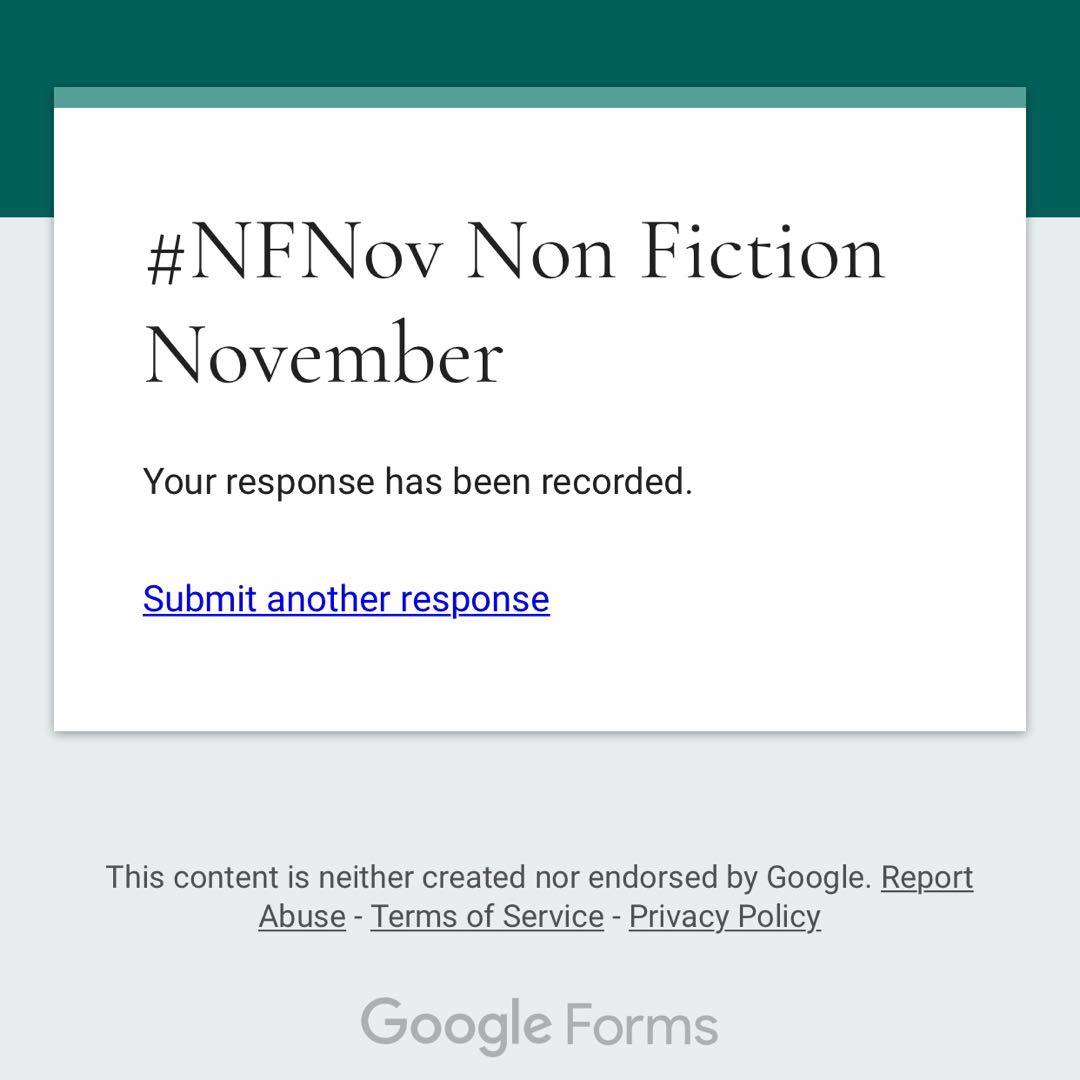
Task: Open the Terms of Service link
Action: click(487, 916)
